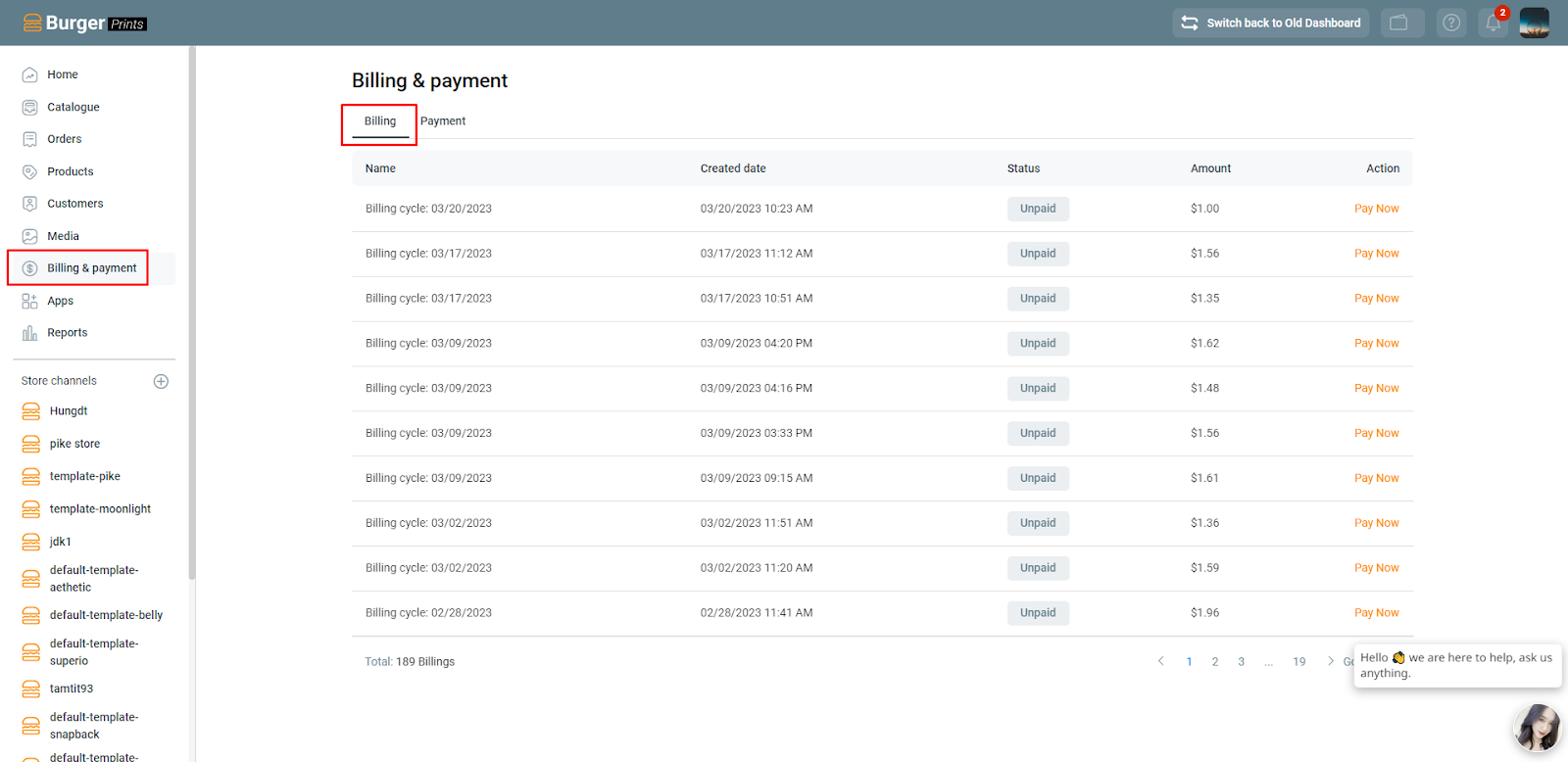
Task: Open the notifications bell
Action: pyautogui.click(x=1494, y=23)
